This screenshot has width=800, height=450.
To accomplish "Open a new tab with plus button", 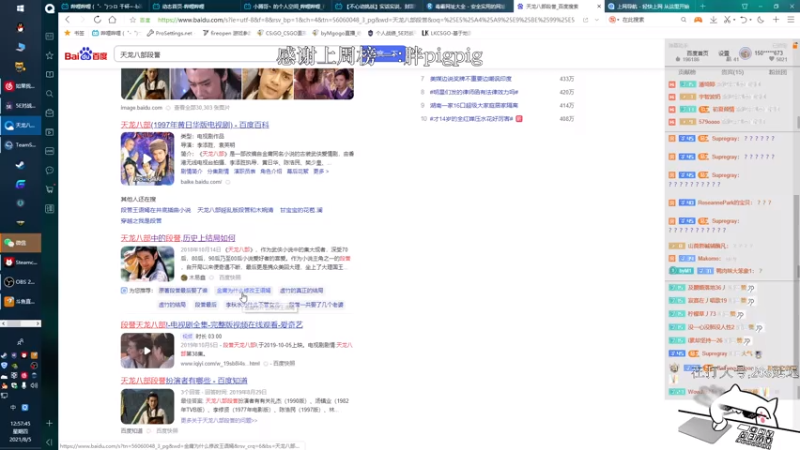I will (x=703, y=6).
